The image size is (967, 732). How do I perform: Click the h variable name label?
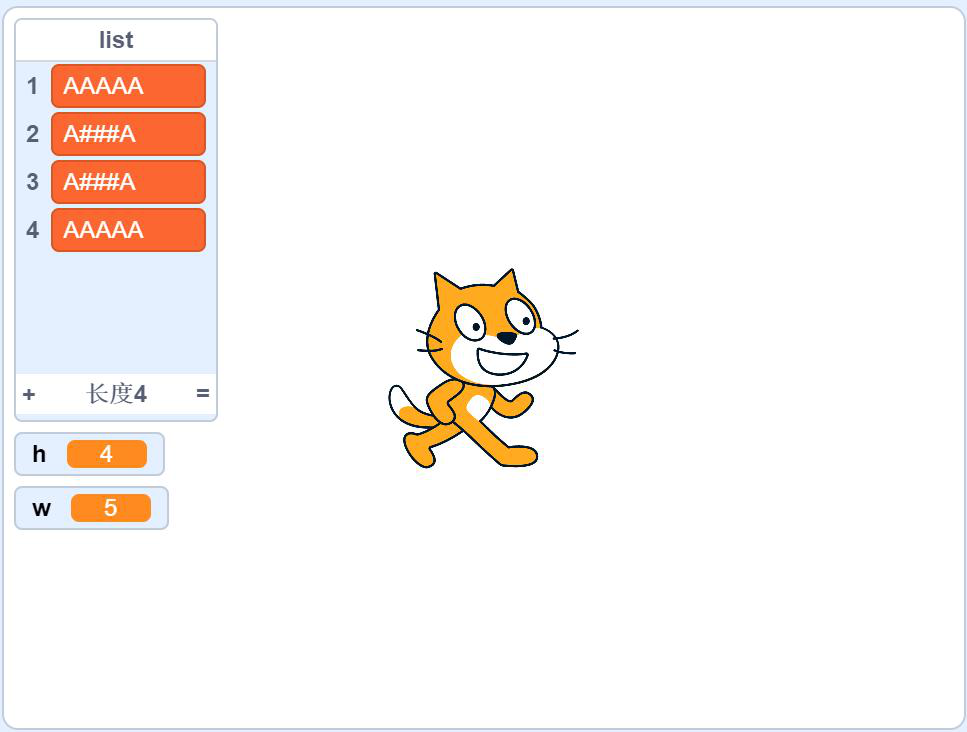coord(39,454)
